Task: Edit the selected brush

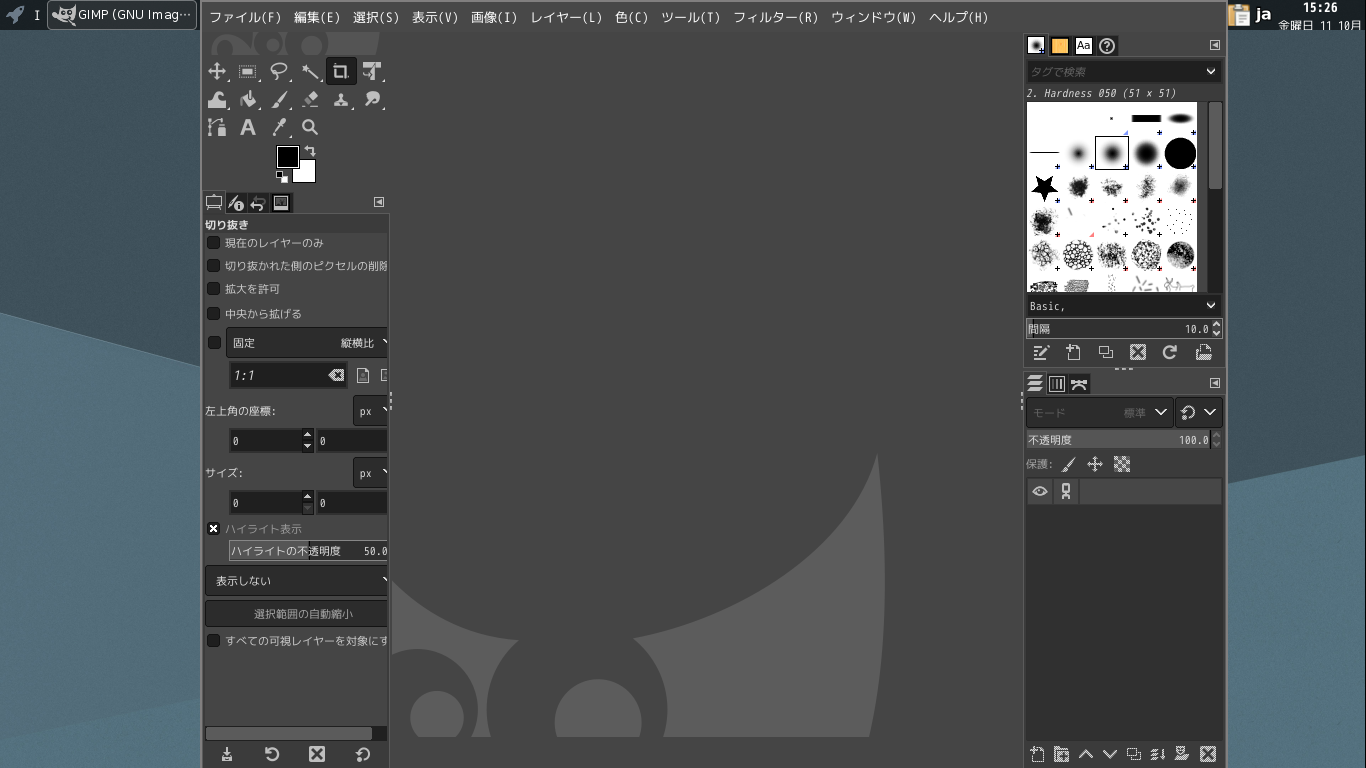Action: pos(1041,352)
